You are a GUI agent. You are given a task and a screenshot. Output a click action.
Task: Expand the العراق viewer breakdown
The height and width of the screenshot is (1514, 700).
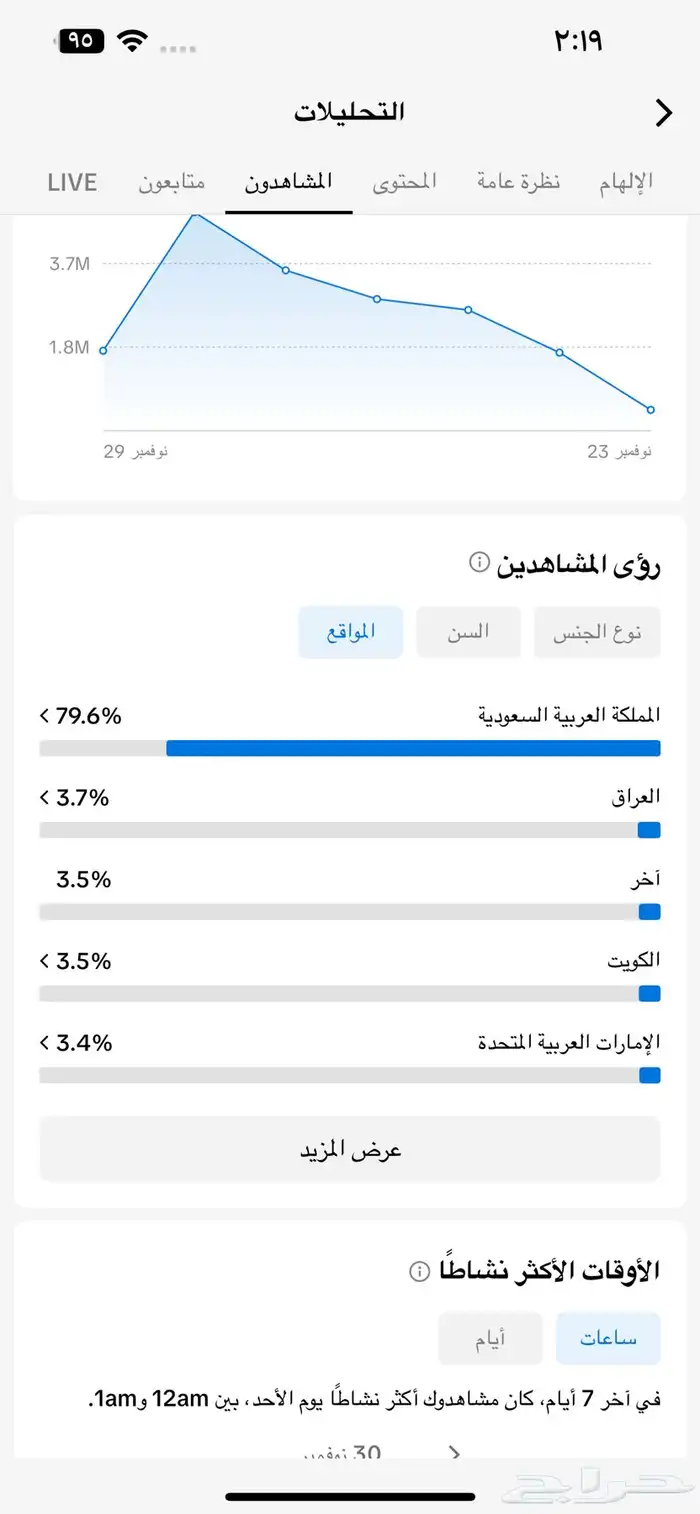coord(42,798)
